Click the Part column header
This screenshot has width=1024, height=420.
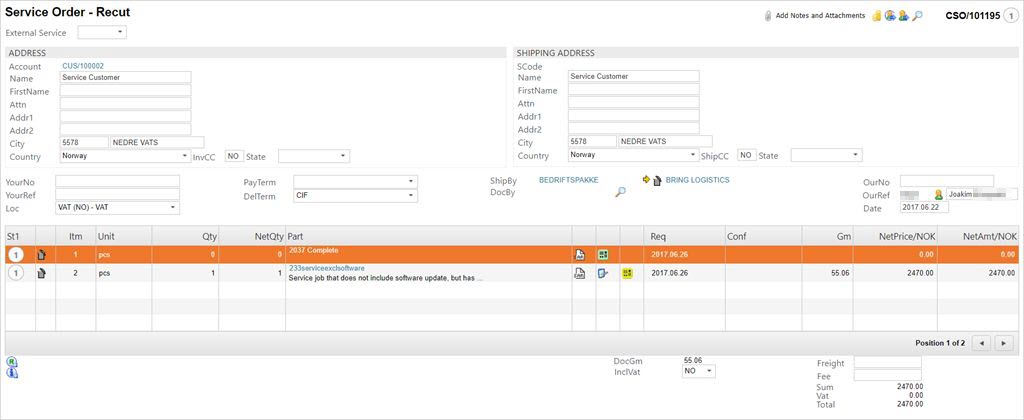(428, 235)
